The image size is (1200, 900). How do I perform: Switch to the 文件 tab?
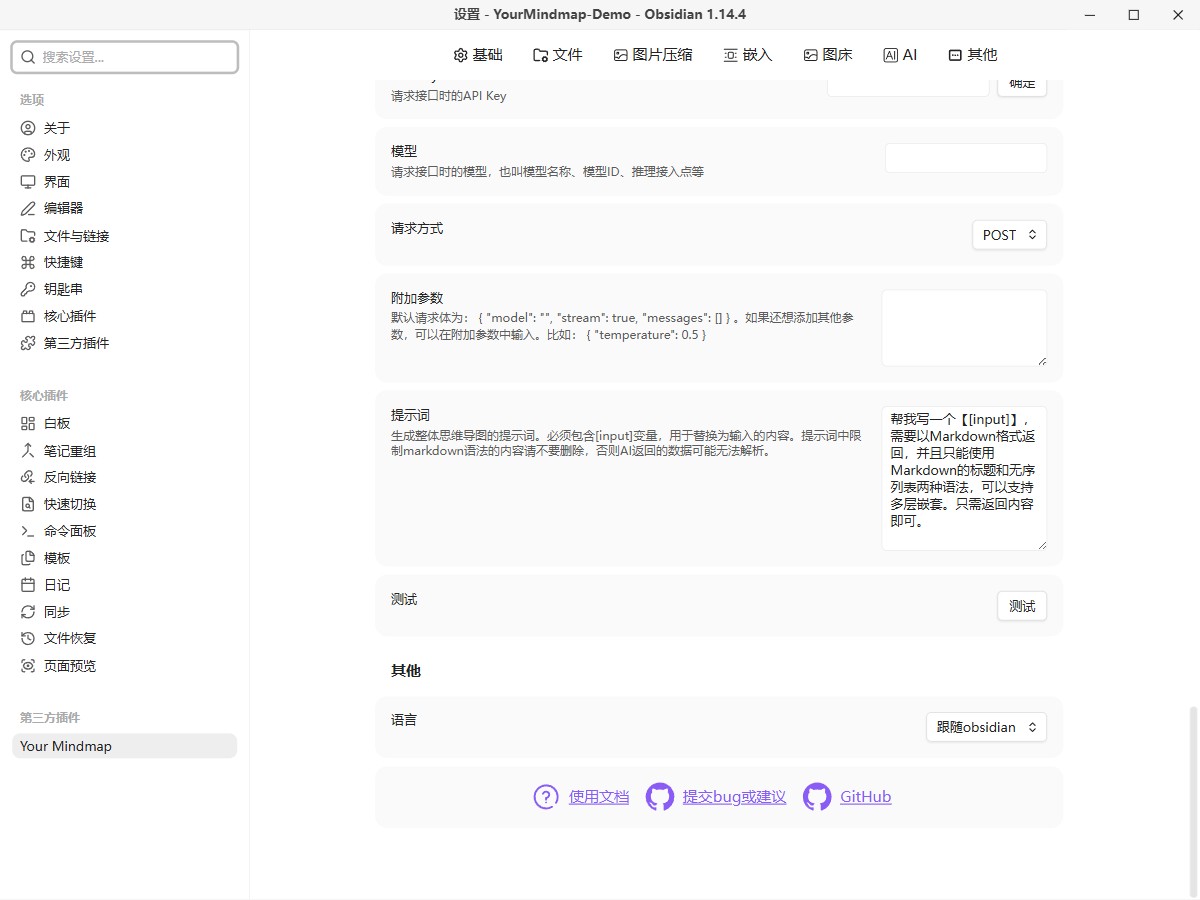(558, 55)
